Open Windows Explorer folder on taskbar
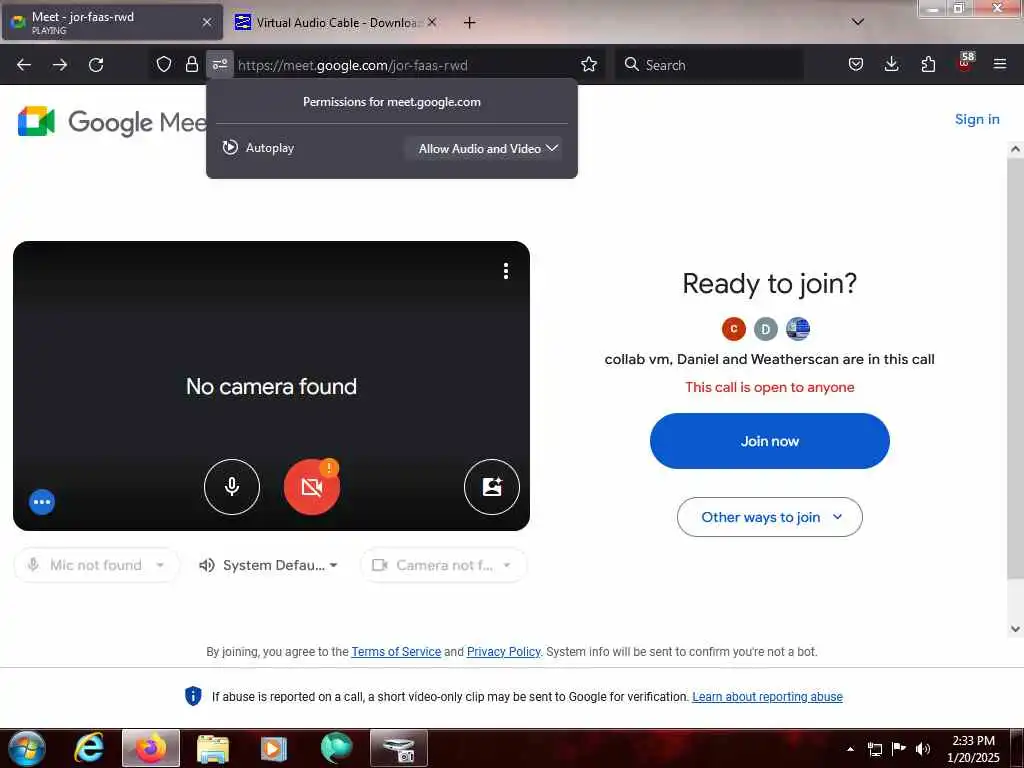The width and height of the screenshot is (1024, 768). click(x=213, y=748)
